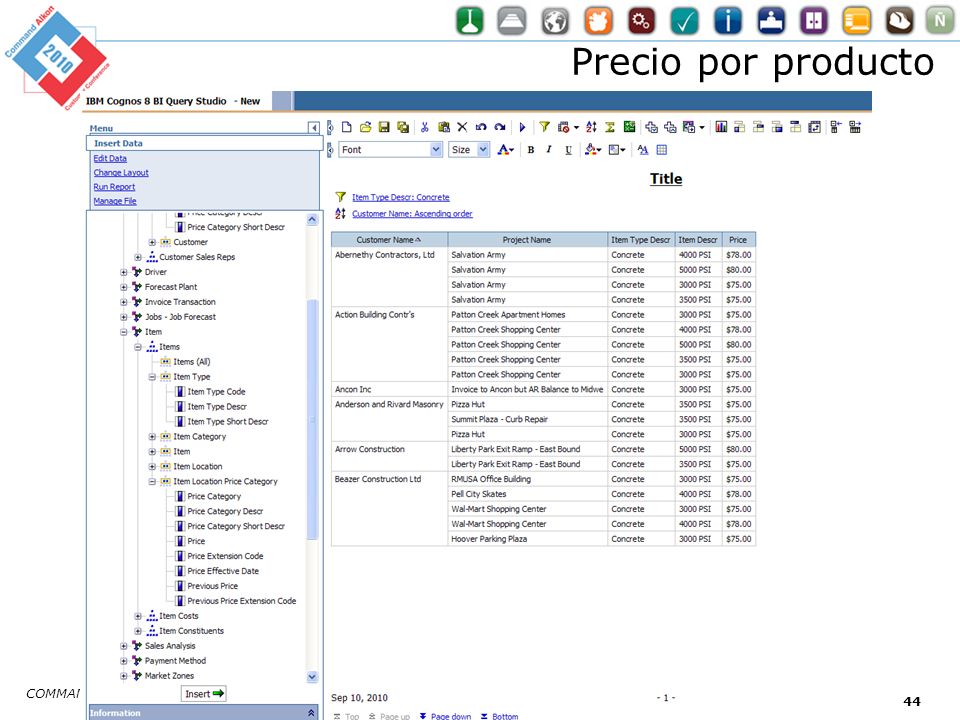Viewport: 960px width, 720px height.
Task: Click the Insert button below tree
Action: 204,694
